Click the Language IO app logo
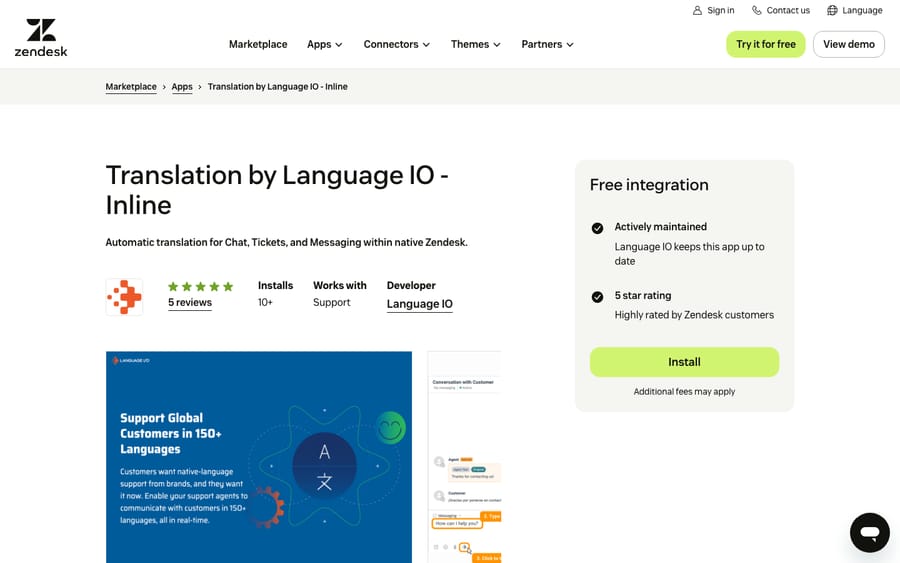Image resolution: width=900 pixels, height=563 pixels. [x=124, y=297]
